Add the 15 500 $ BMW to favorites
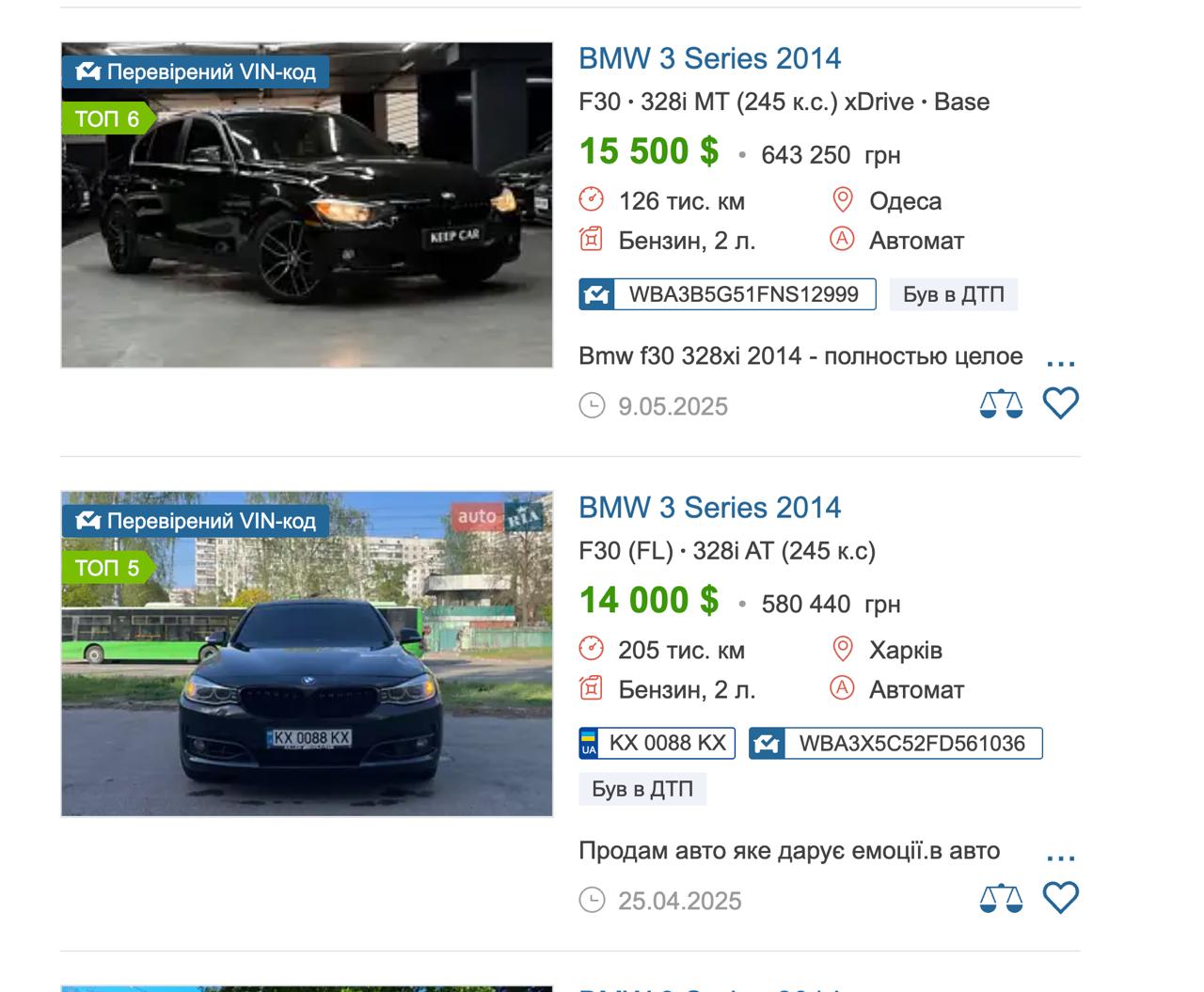Viewport: 1204px width, 992px height. click(x=1060, y=403)
